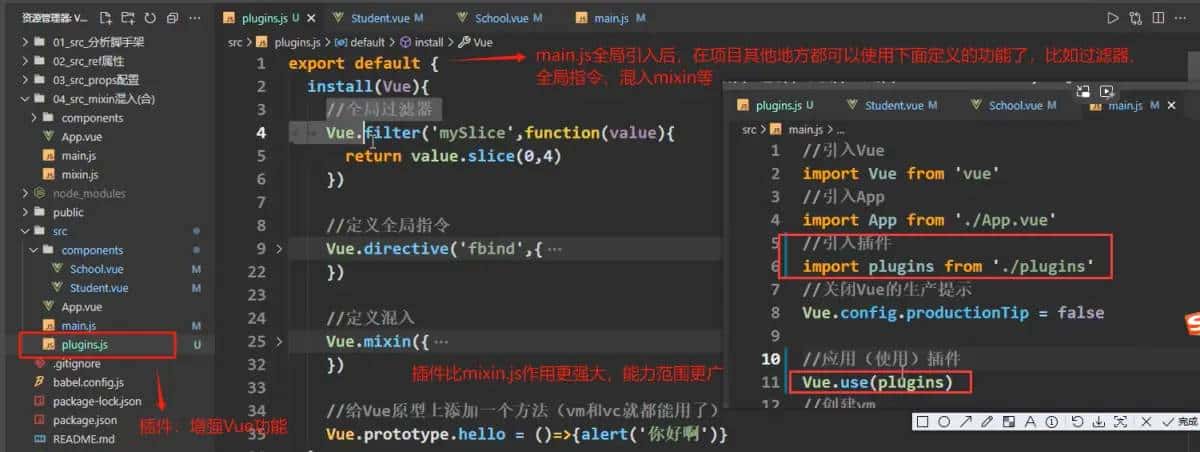This screenshot has height=452, width=1200.
Task: Open App.vue under the src folder
Action: coord(81,307)
